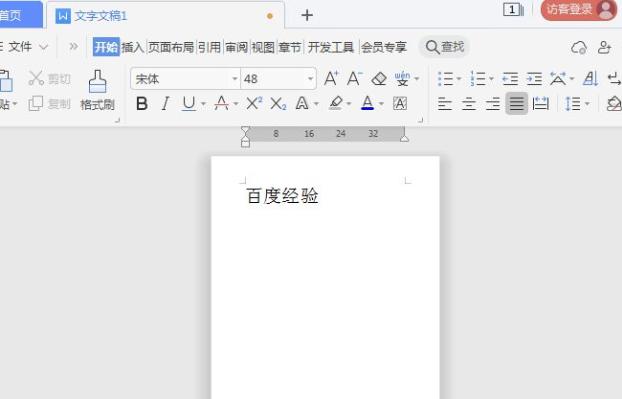Click the text effects outlined A icon
Image resolution: width=622 pixels, height=399 pixels.
click(302, 104)
